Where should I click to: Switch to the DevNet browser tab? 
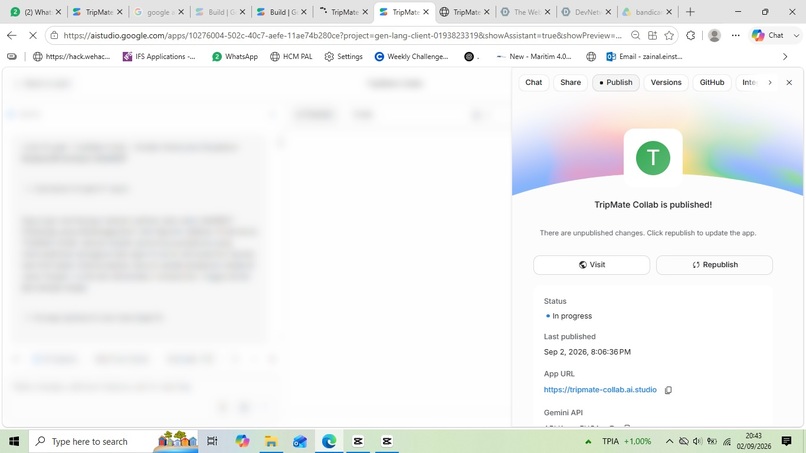[x=586, y=12]
